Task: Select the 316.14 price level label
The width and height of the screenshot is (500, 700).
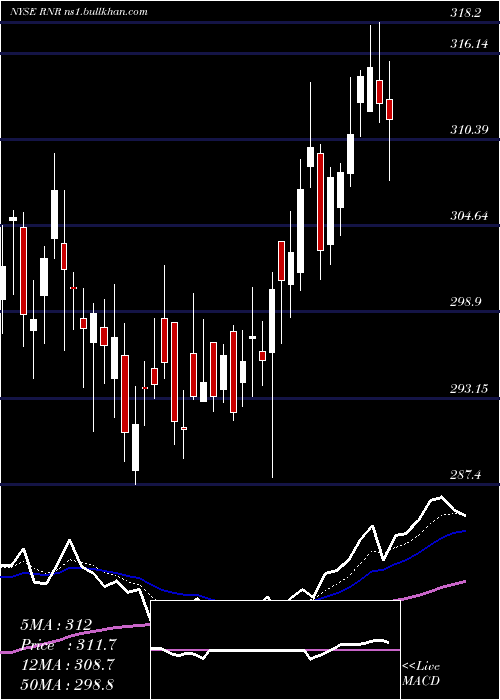Action: point(469,44)
